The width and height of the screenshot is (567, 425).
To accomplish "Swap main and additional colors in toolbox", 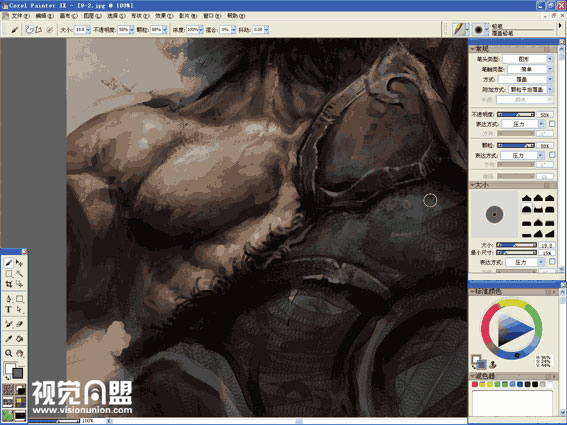I will point(7,378).
